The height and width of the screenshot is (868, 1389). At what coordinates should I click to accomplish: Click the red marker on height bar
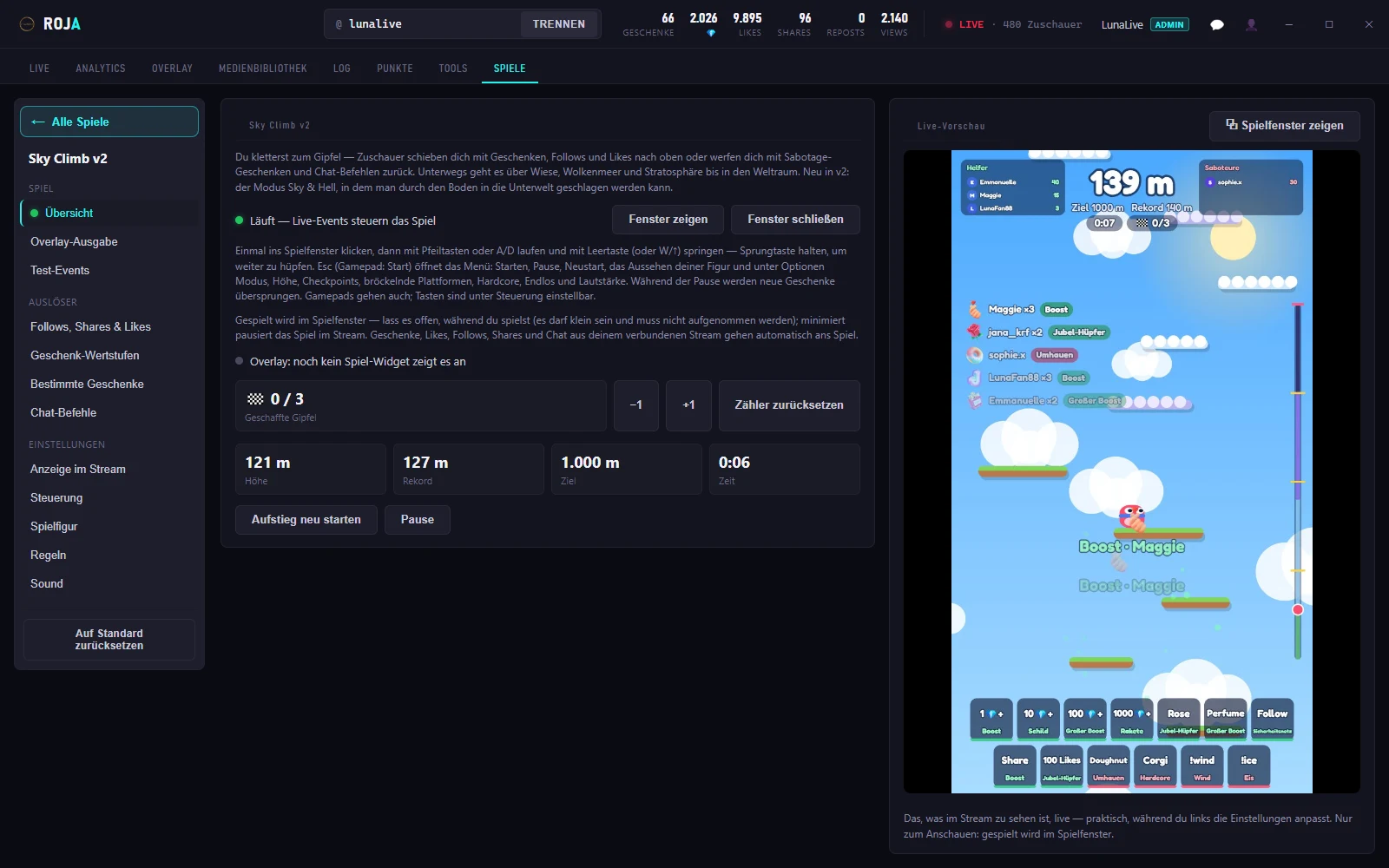[x=1298, y=609]
